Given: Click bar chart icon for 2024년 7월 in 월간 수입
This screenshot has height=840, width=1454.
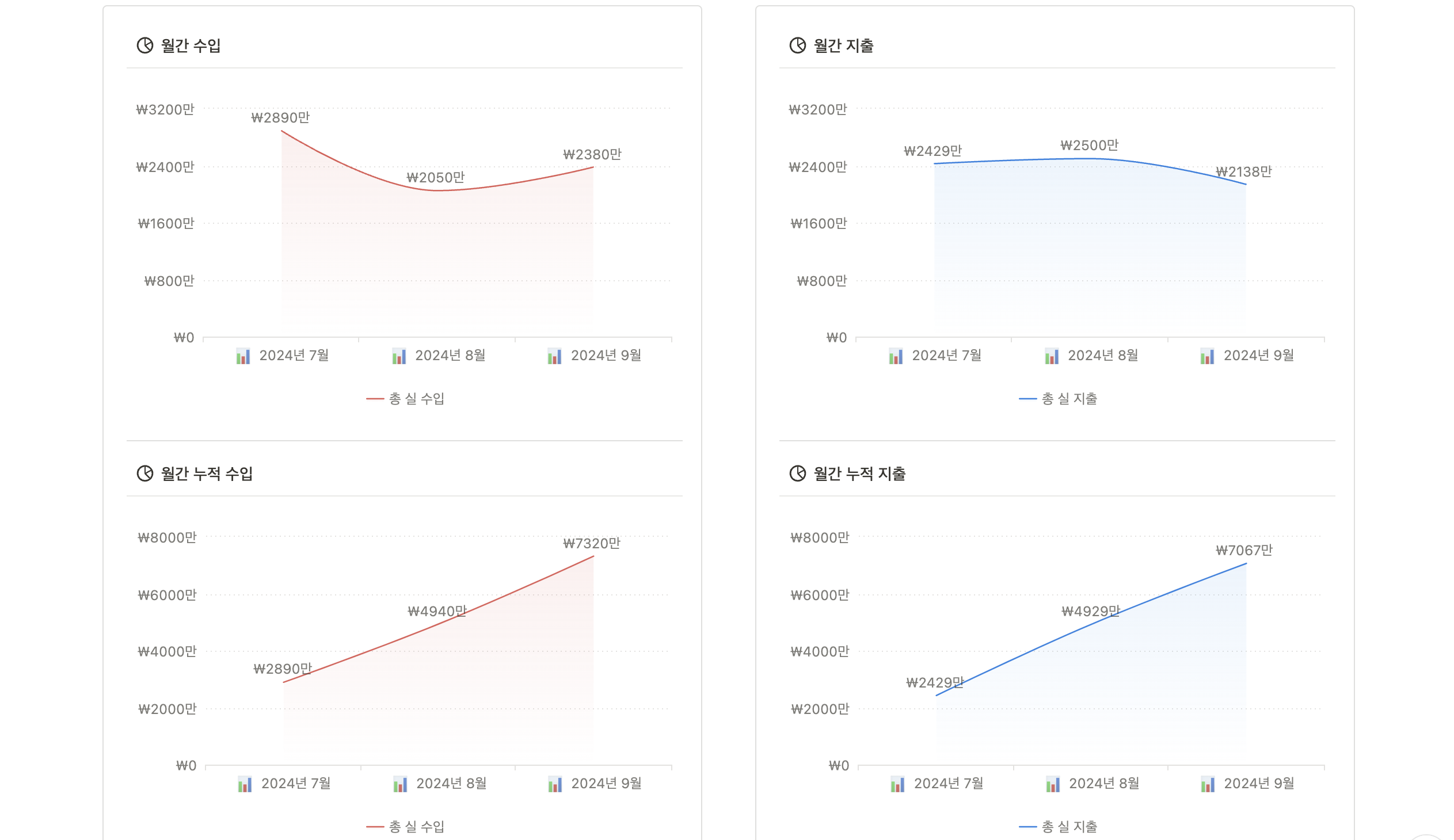Looking at the screenshot, I should pos(243,356).
